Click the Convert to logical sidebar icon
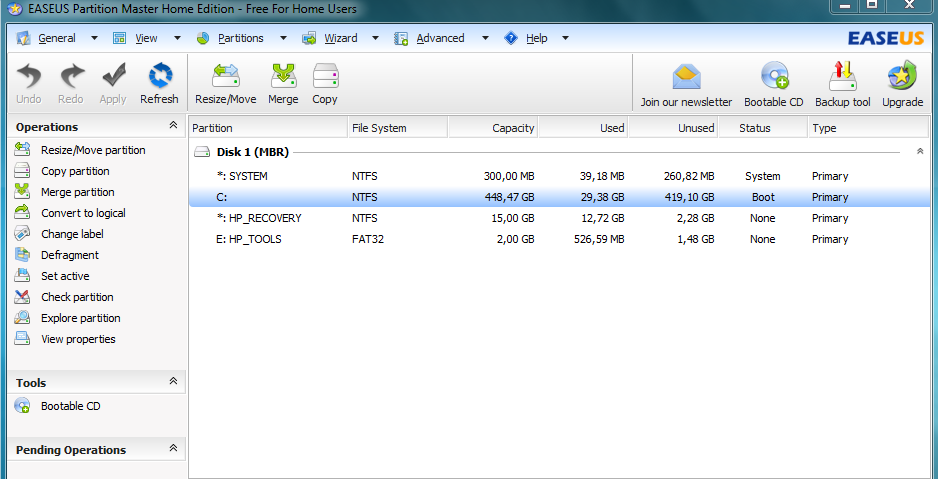Image resolution: width=938 pixels, height=479 pixels. click(22, 213)
